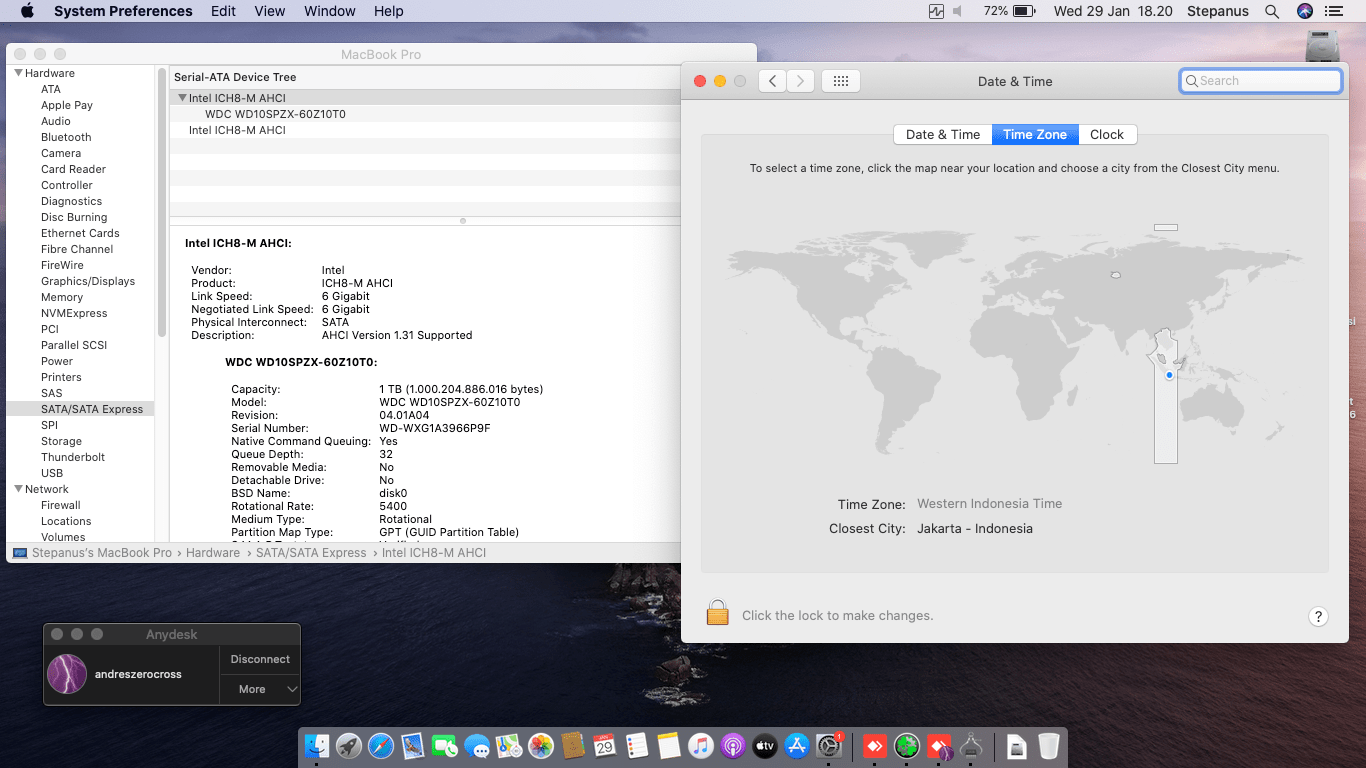
Task: Open Apple TV from the Dock
Action: click(x=765, y=745)
